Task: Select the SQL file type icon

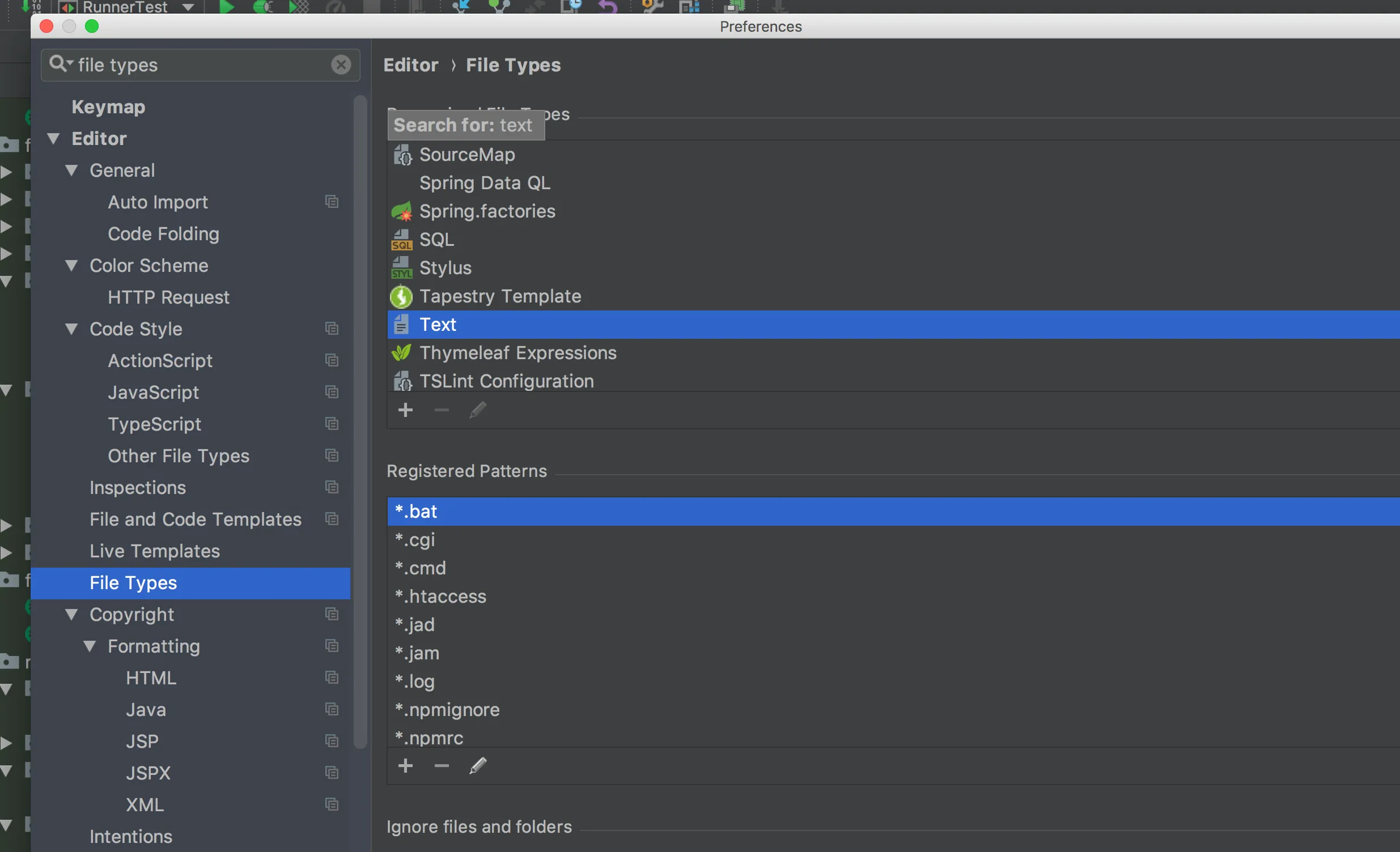Action: pos(401,240)
